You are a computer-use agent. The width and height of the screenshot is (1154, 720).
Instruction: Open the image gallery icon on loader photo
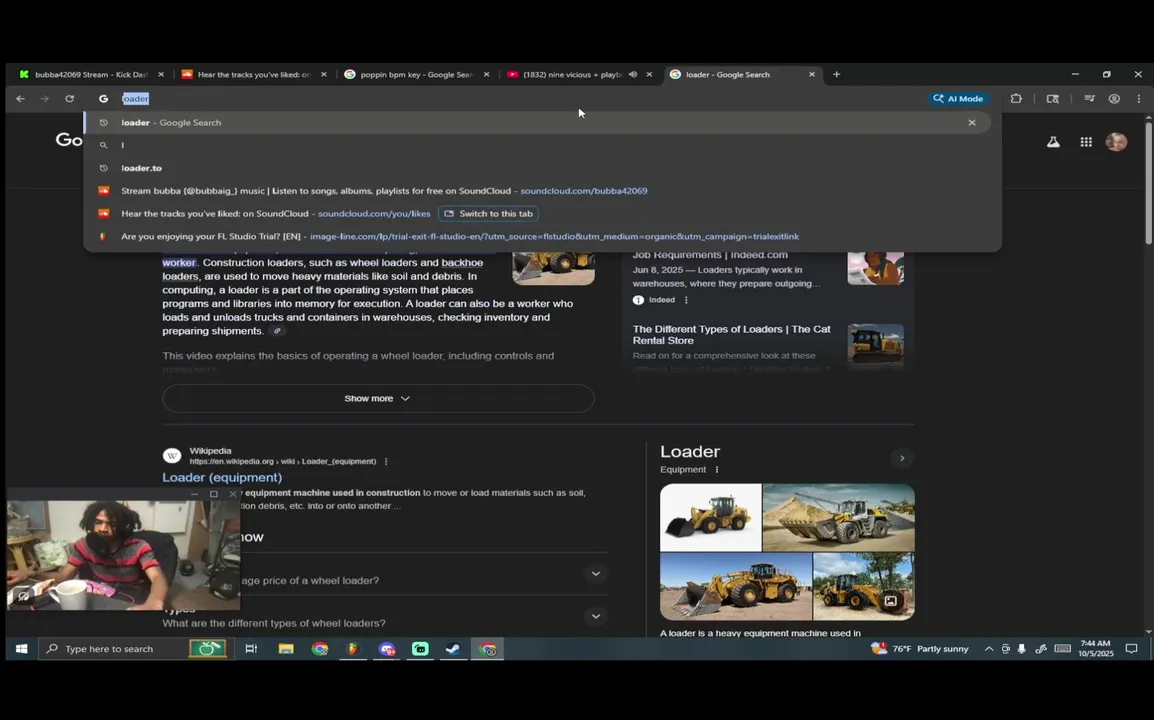[891, 601]
